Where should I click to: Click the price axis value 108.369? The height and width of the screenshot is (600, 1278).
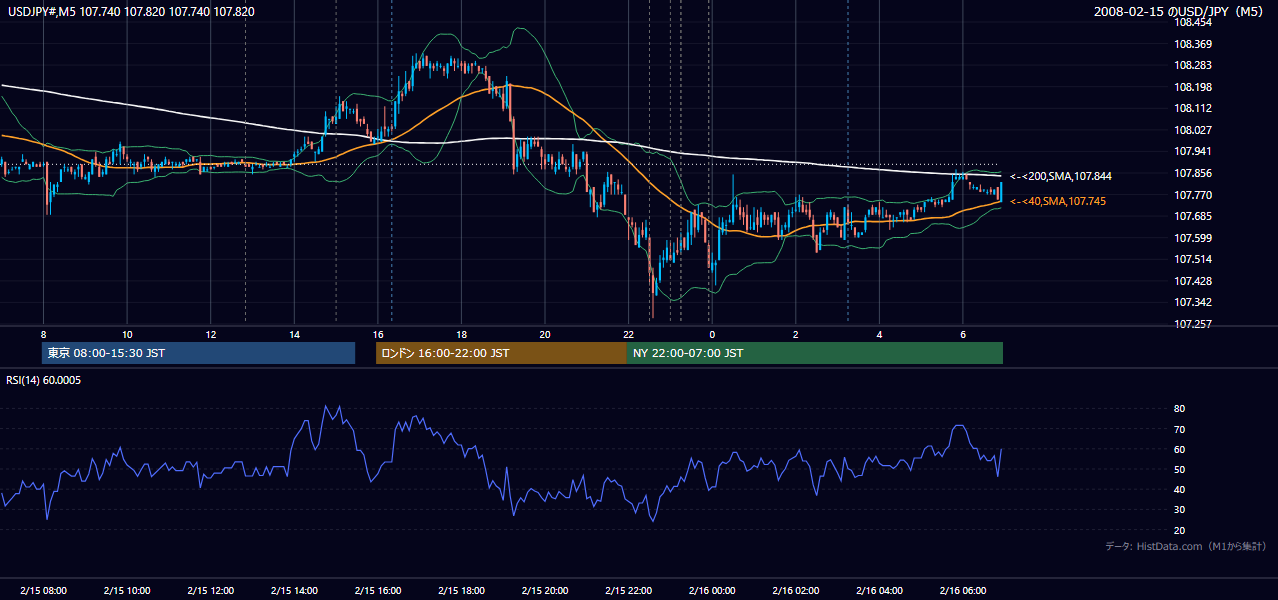click(x=1194, y=44)
